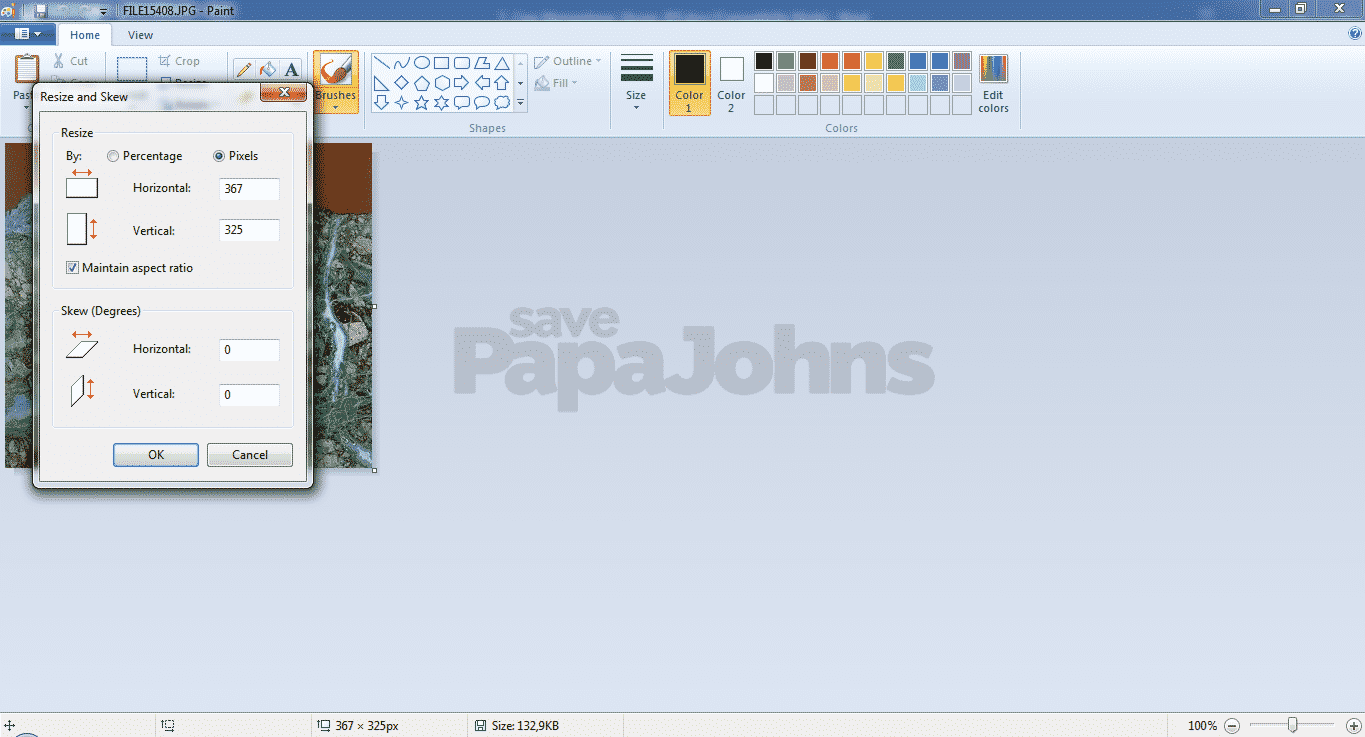Pick the Triangle shape

501,62
